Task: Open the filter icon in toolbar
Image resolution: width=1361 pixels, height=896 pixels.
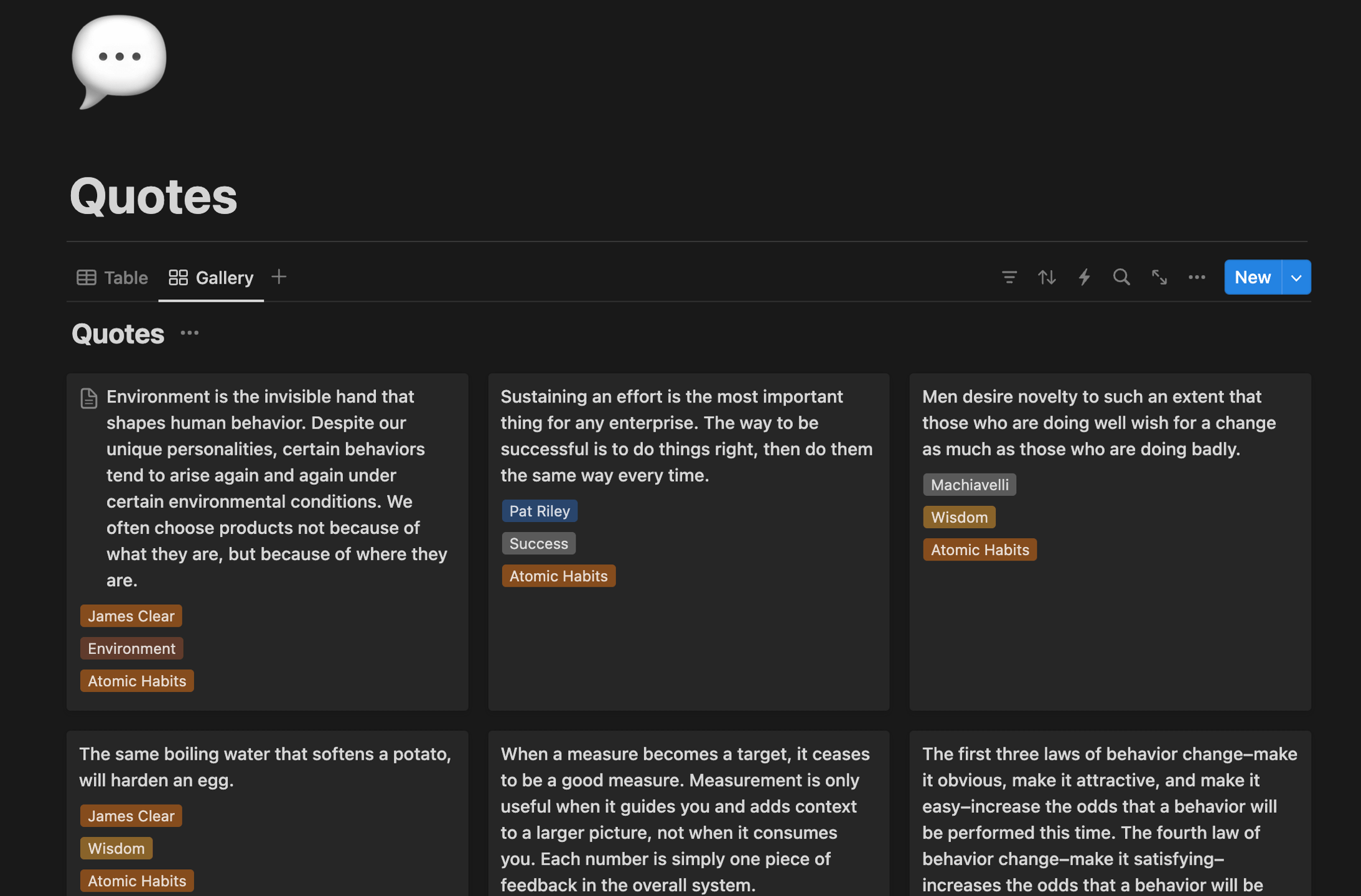Action: (1009, 277)
